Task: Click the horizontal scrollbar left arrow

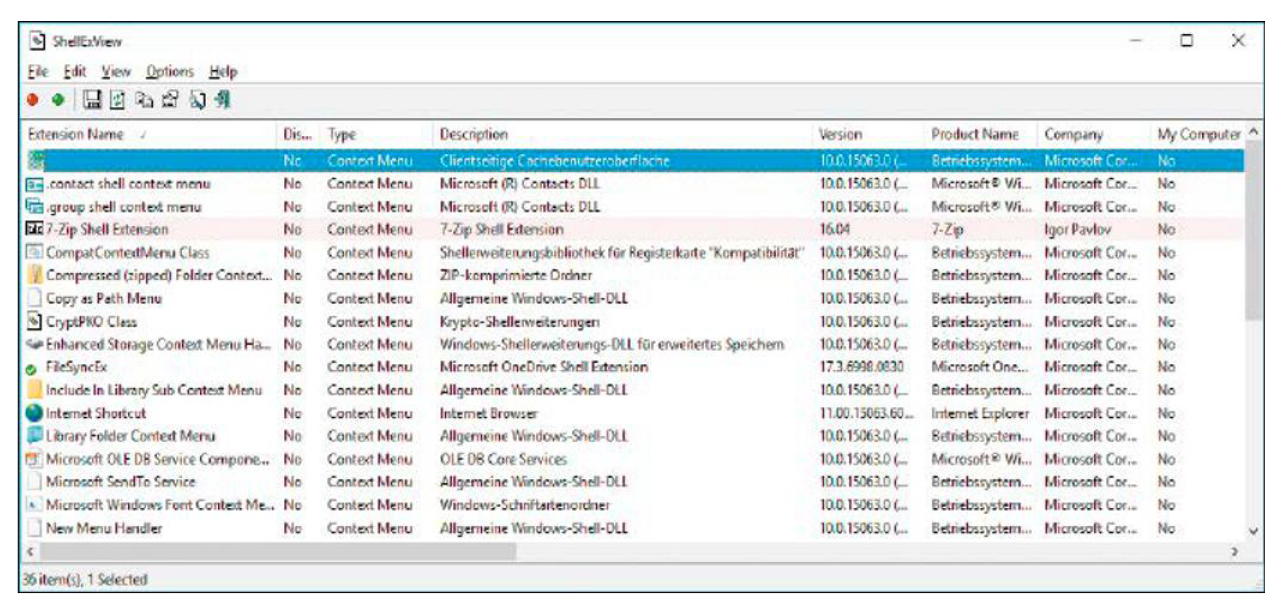Action: pos(30,551)
